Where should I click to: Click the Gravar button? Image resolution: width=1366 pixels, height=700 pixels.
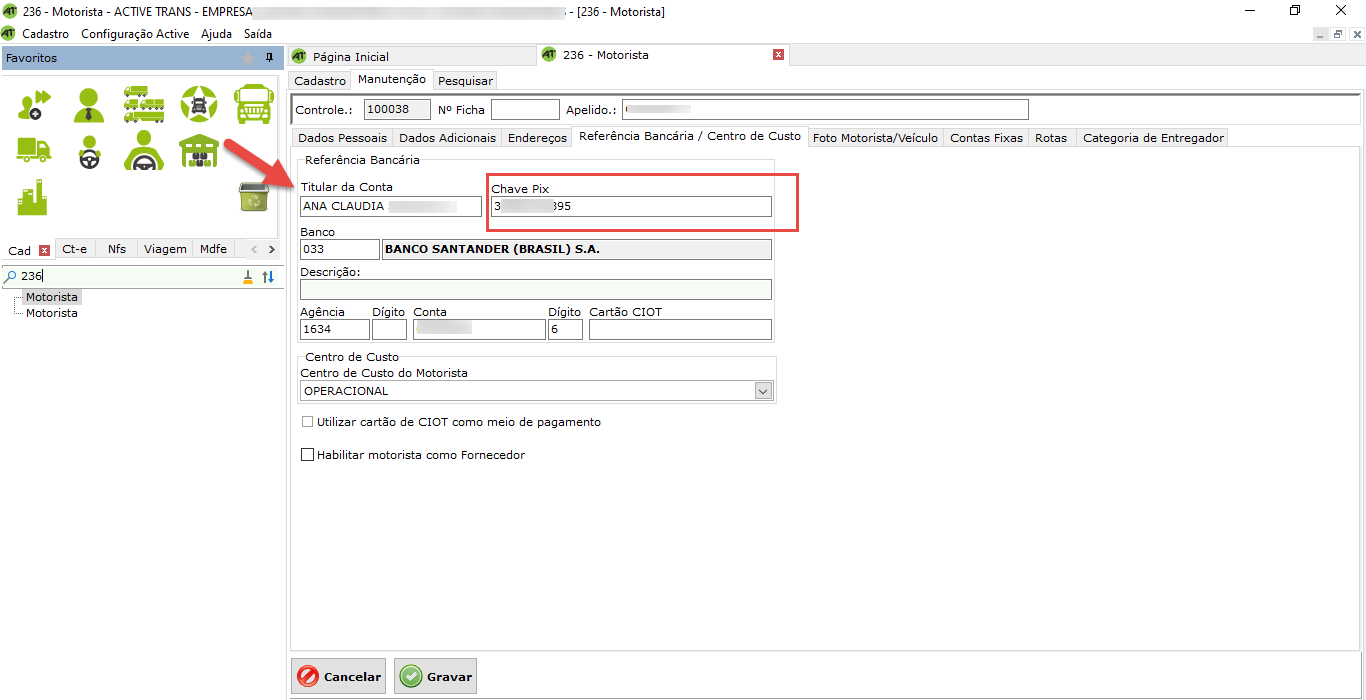435,677
